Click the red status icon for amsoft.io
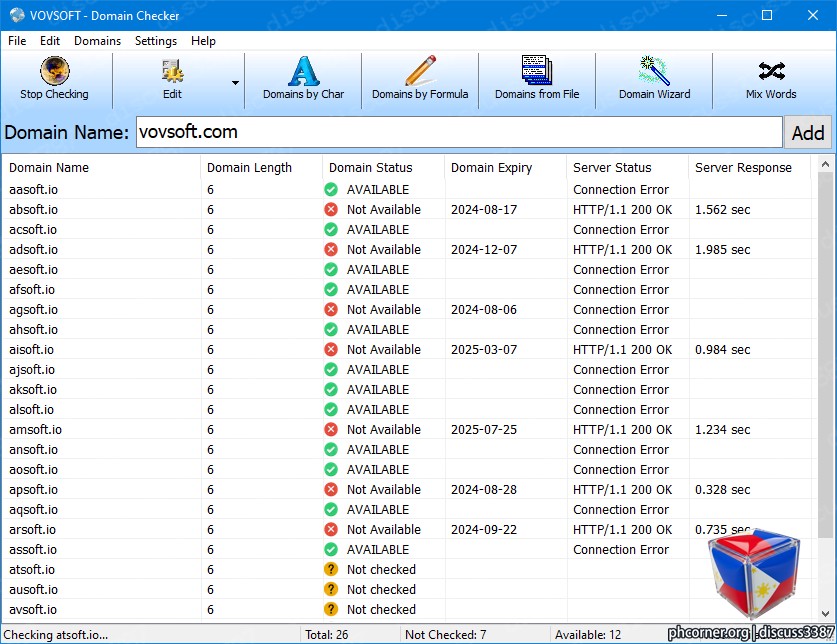837x644 pixels. point(331,429)
